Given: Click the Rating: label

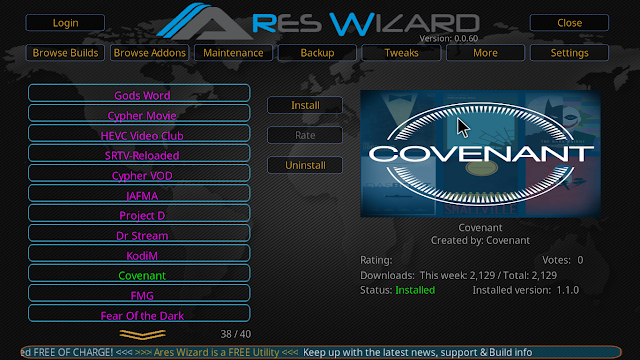Looking at the screenshot, I should click(376, 260).
